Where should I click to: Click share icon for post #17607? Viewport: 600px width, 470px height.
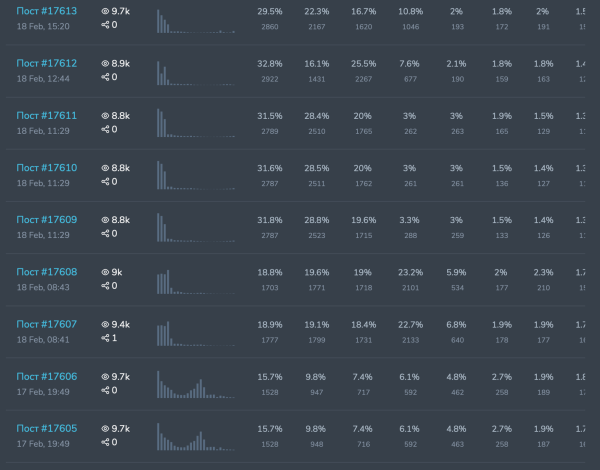pyautogui.click(x=105, y=338)
